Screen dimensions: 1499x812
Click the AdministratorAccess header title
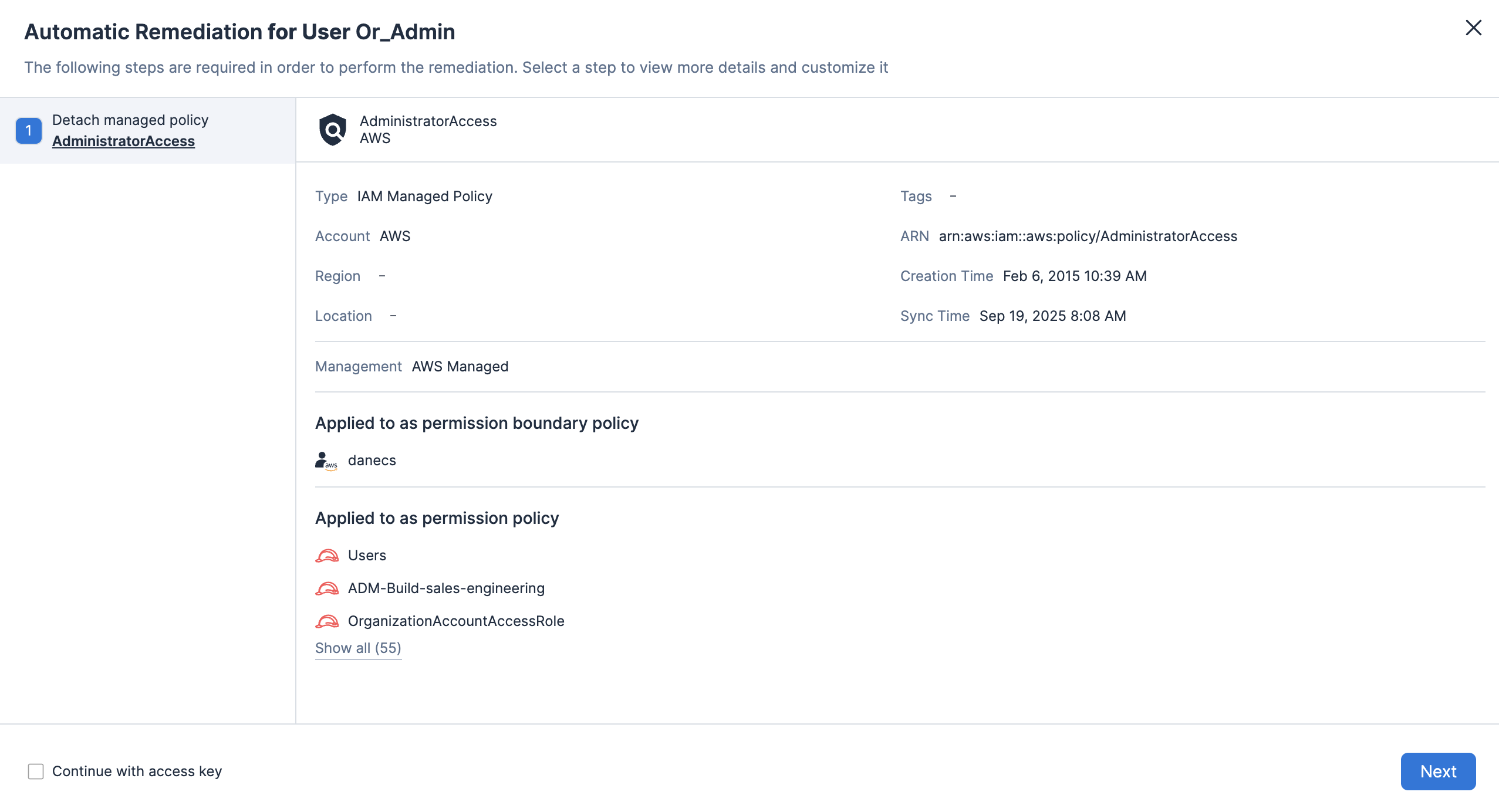click(x=428, y=121)
